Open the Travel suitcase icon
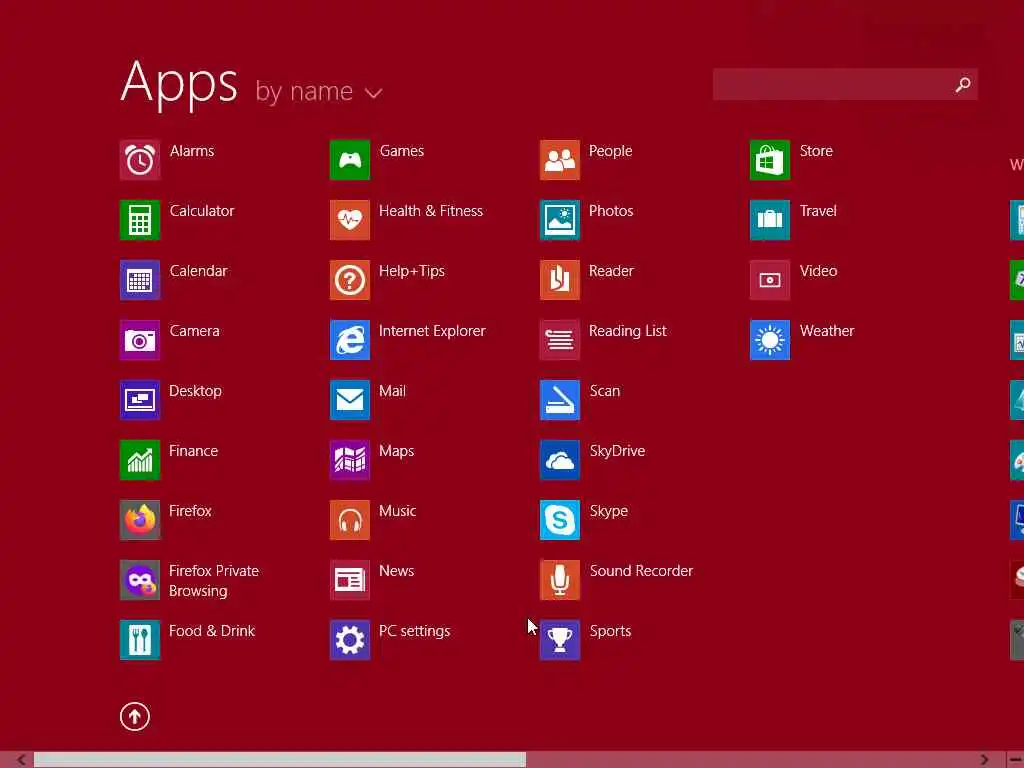Viewport: 1024px width, 768px height. (x=770, y=220)
